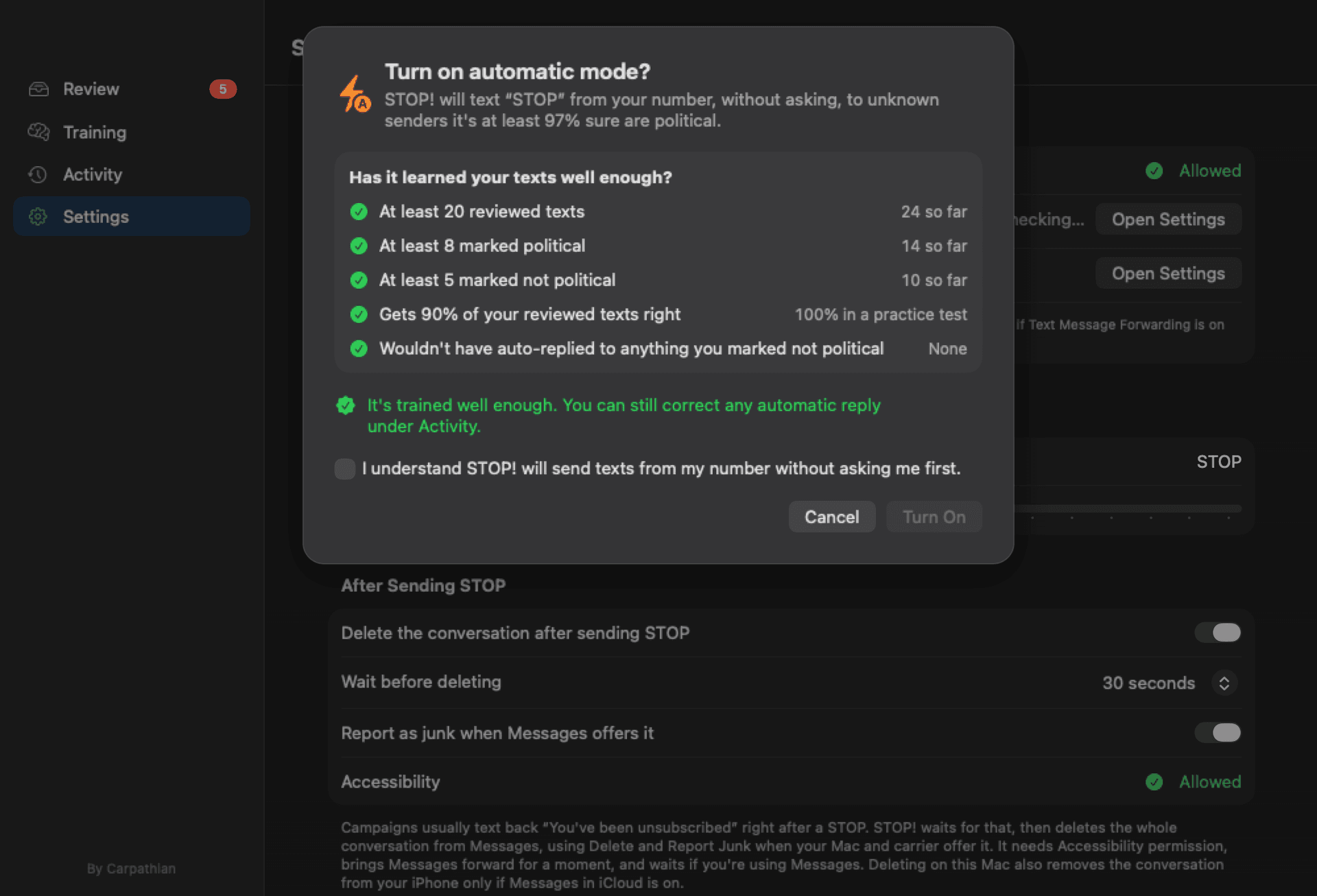This screenshot has height=896, width=1317.
Task: Click the Has it learned your texts well enough heading
Action: click(x=510, y=177)
